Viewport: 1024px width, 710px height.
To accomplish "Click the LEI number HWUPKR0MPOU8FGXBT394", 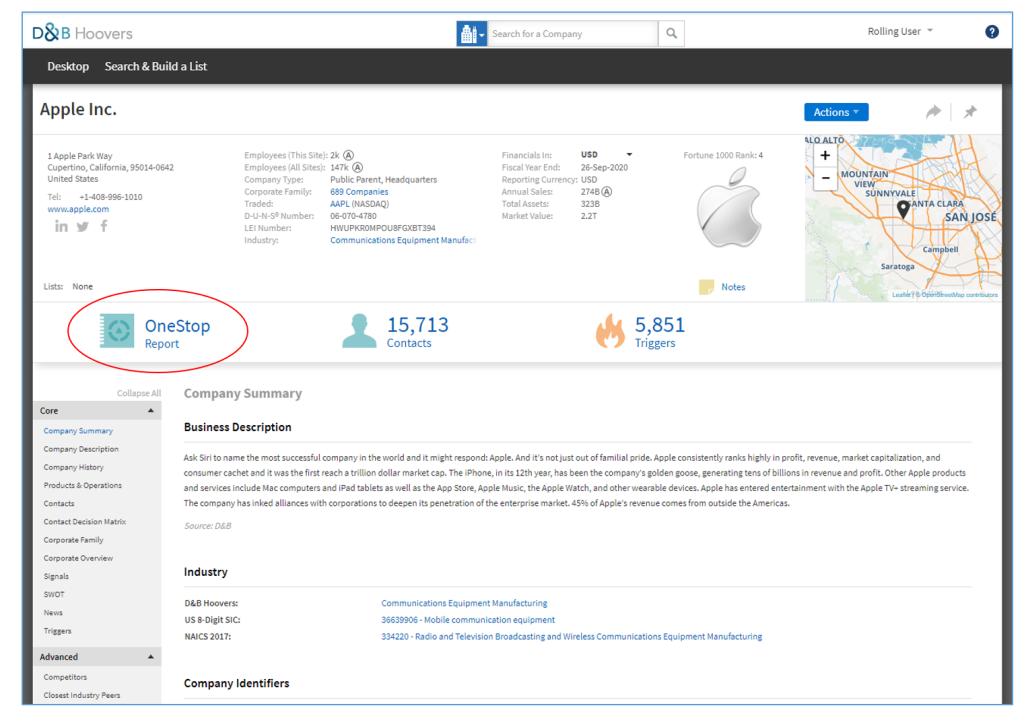I will click(383, 228).
